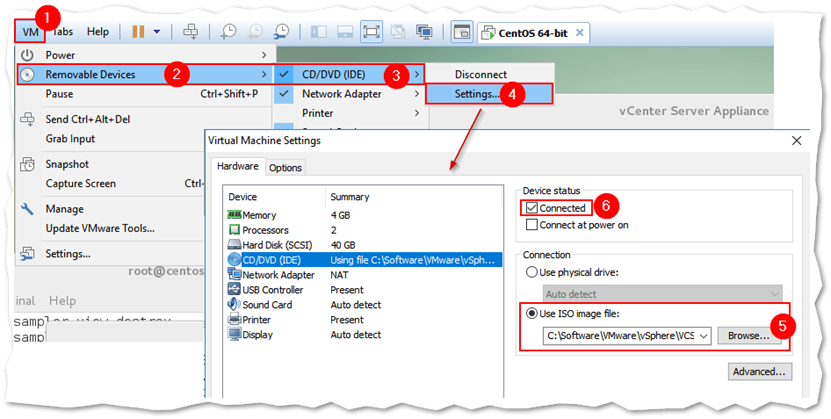Image resolution: width=831 pixels, height=419 pixels.
Task: Choose Settings... in the CD/DVD submenu
Action: (490, 94)
